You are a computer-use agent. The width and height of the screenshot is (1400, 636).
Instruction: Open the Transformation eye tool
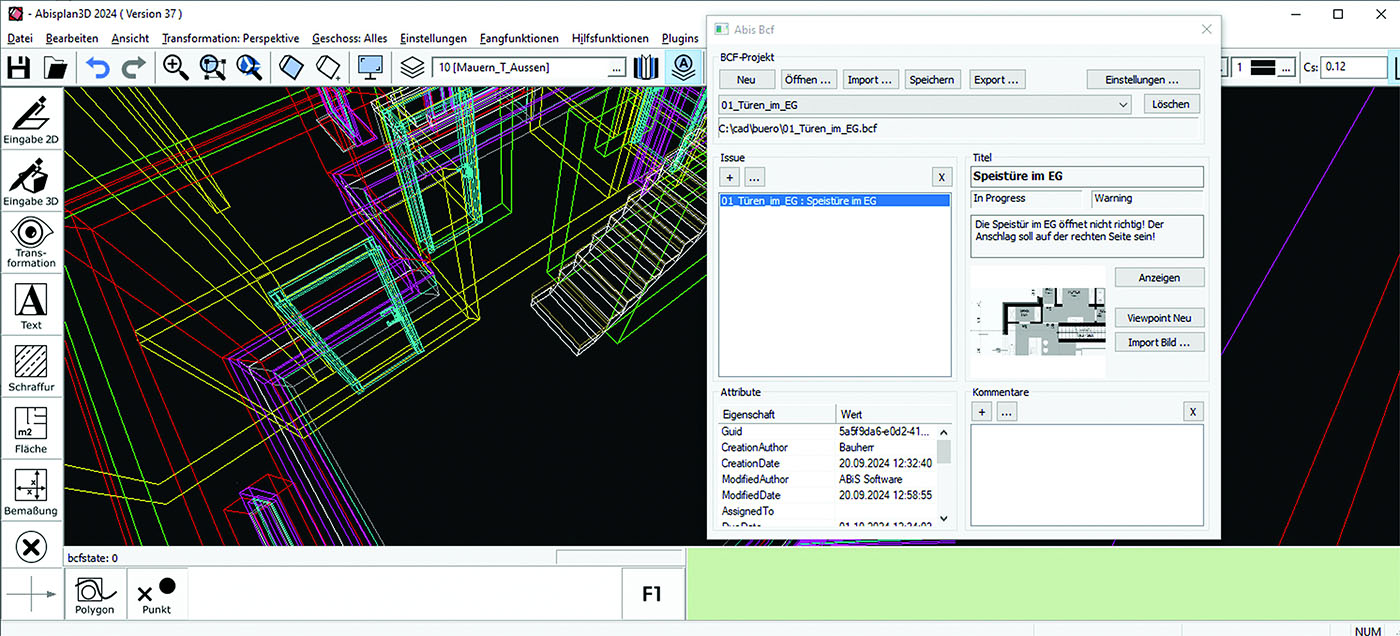[x=31, y=244]
